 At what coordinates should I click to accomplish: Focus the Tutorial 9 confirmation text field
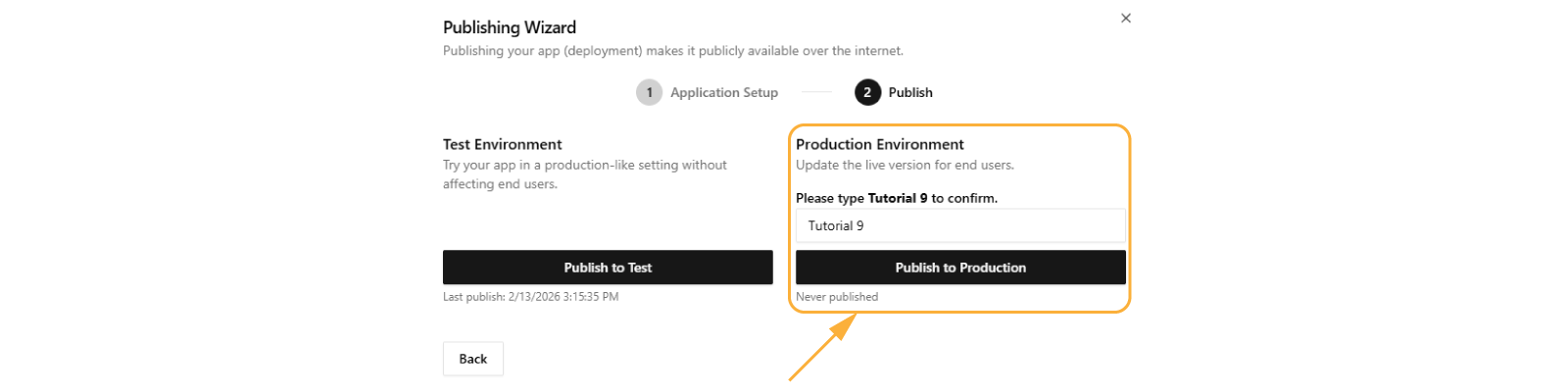click(960, 225)
